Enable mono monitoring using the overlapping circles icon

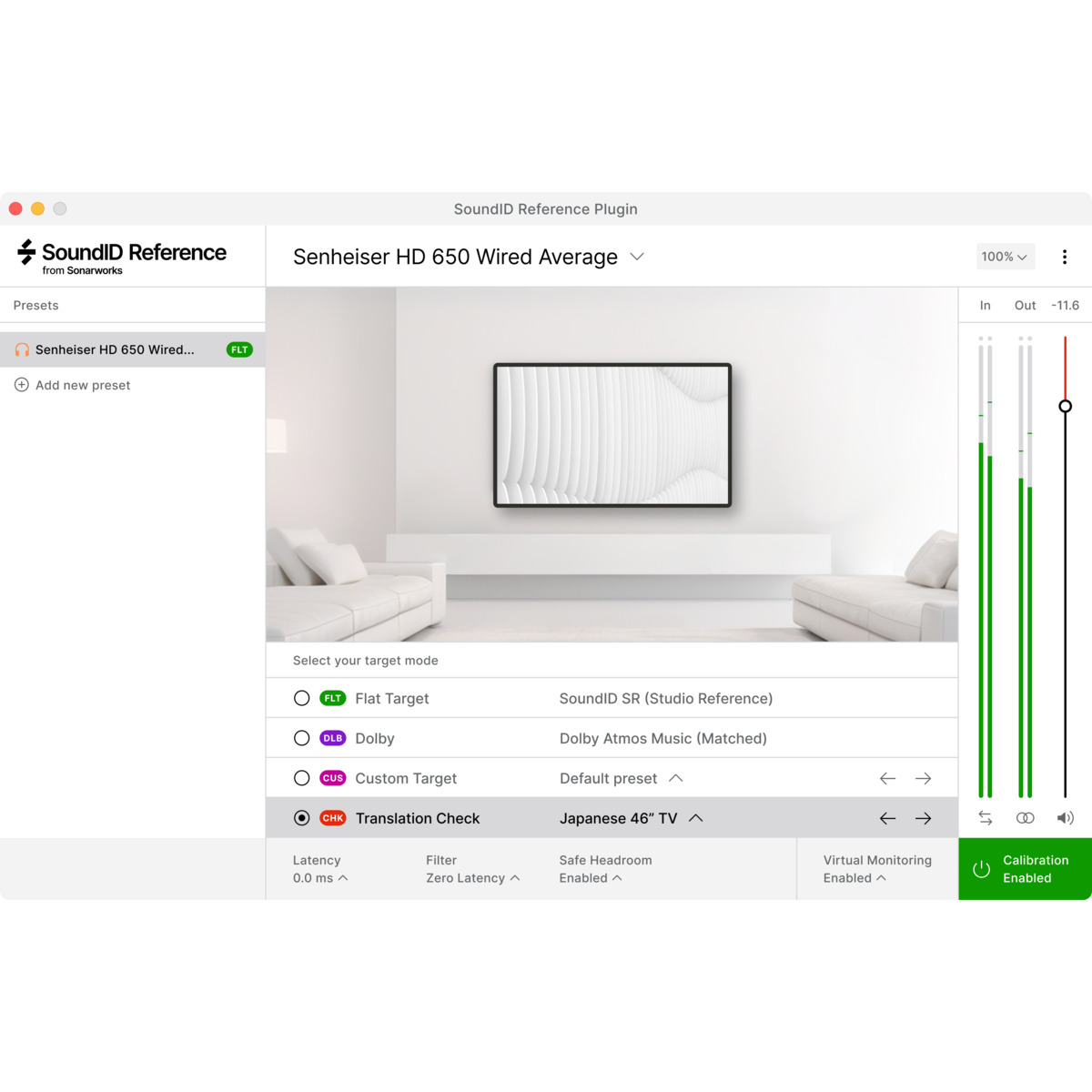1025,817
